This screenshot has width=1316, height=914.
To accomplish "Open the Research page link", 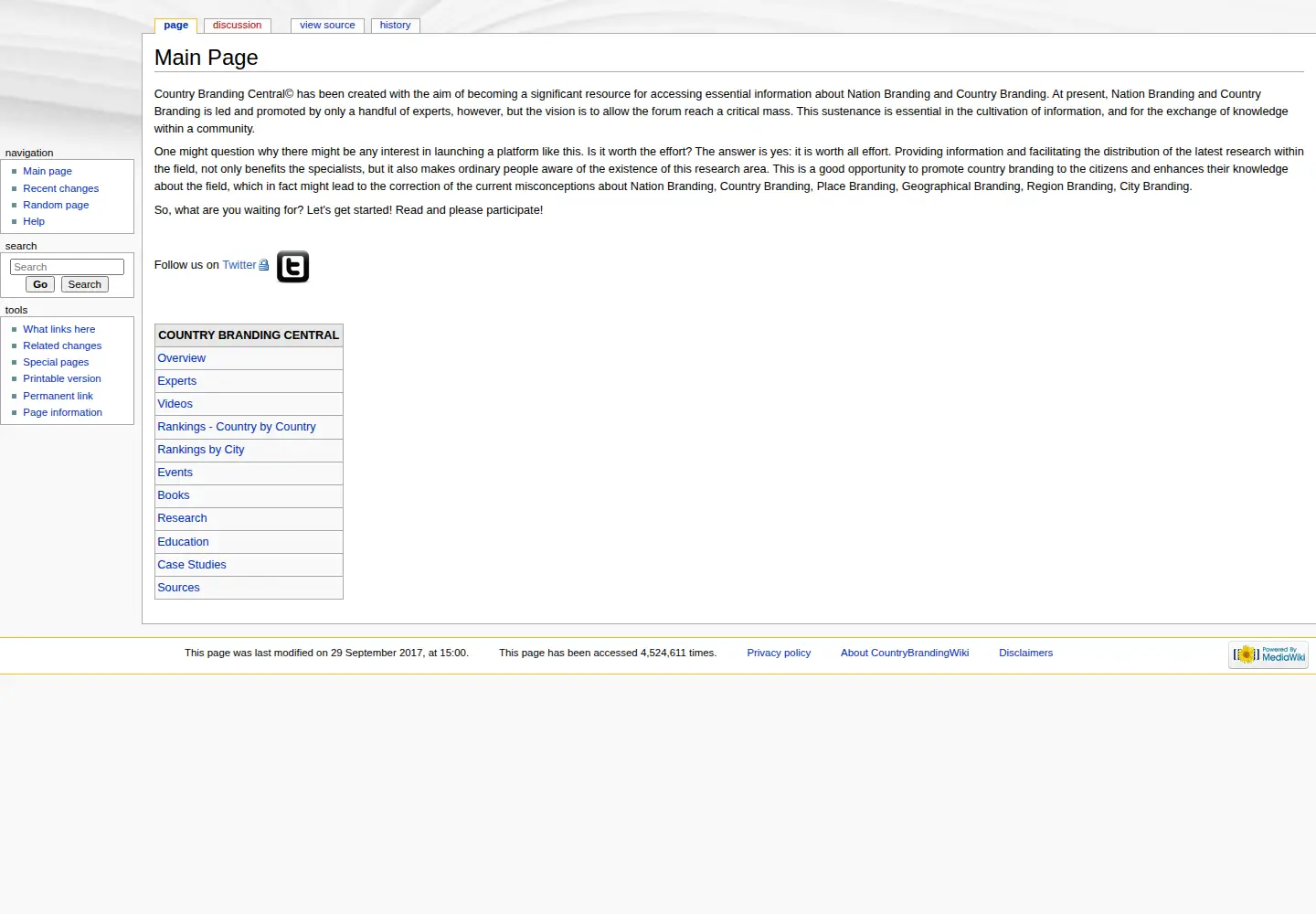I will click(x=183, y=518).
